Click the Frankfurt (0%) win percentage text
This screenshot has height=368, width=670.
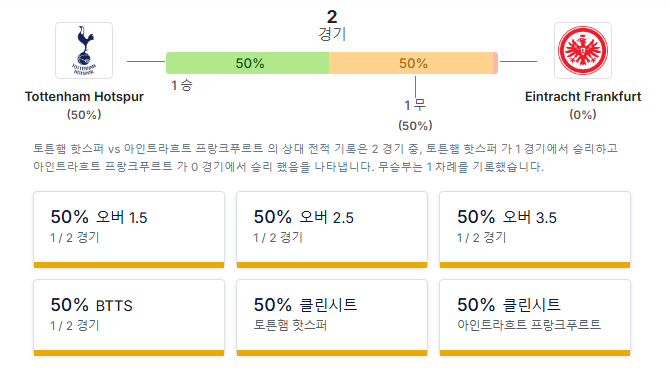[x=583, y=115]
